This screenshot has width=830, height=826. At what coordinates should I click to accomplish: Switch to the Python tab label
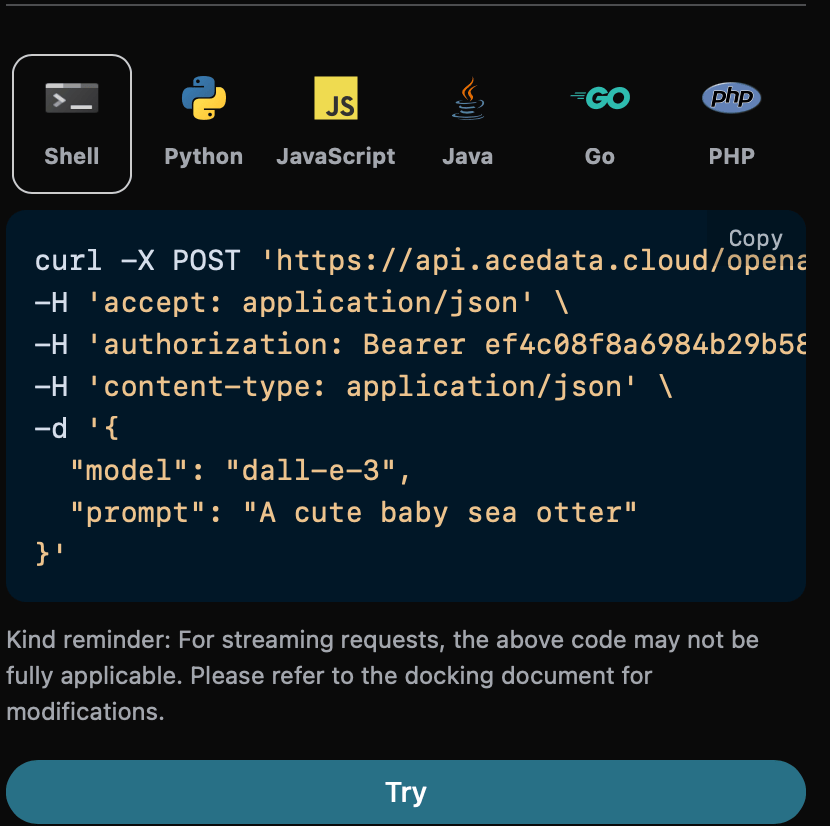click(204, 157)
